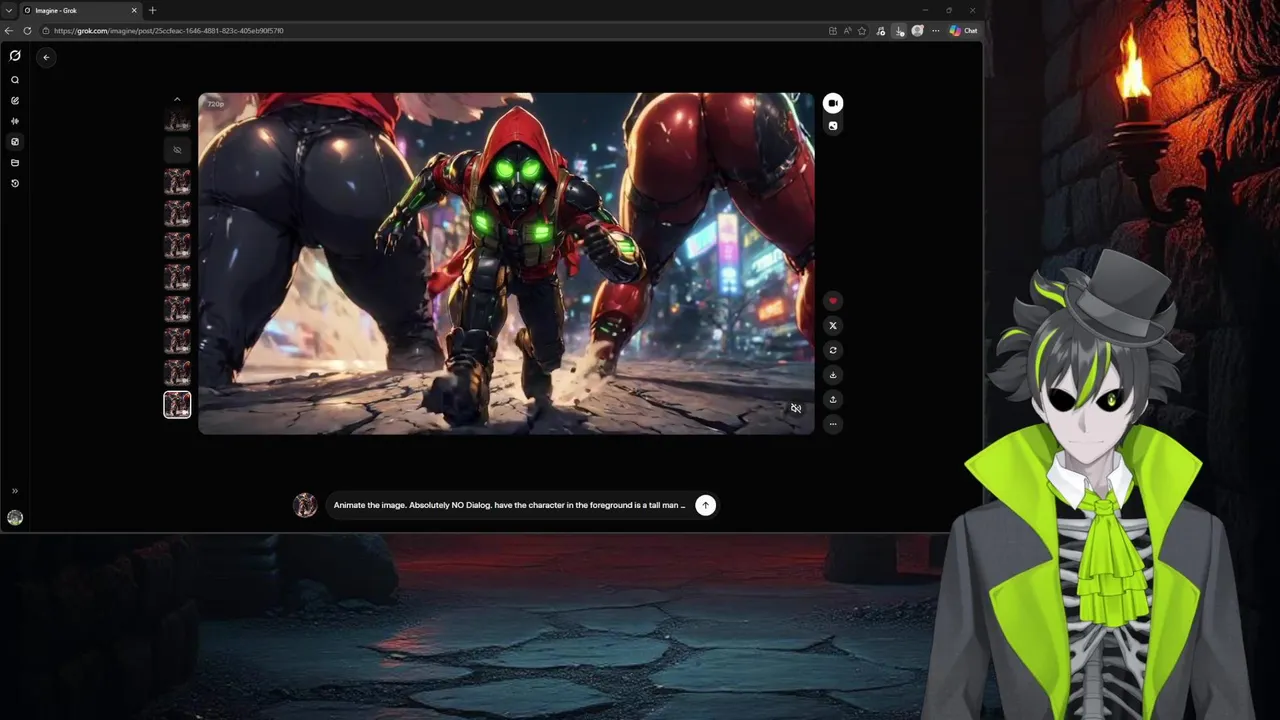View site info via the lock icon

[x=46, y=31]
